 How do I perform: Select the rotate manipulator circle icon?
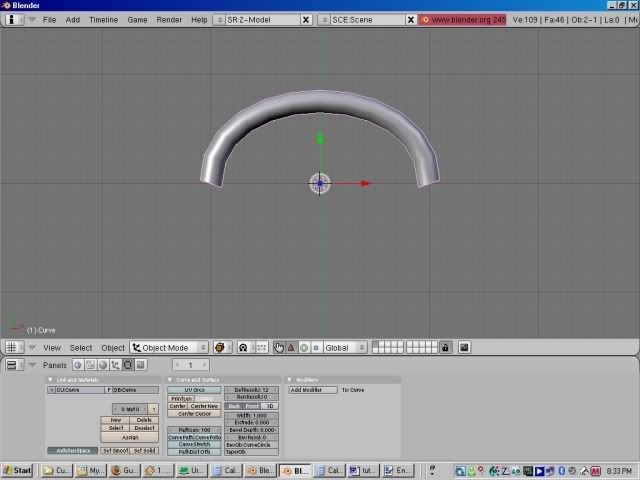(x=304, y=348)
